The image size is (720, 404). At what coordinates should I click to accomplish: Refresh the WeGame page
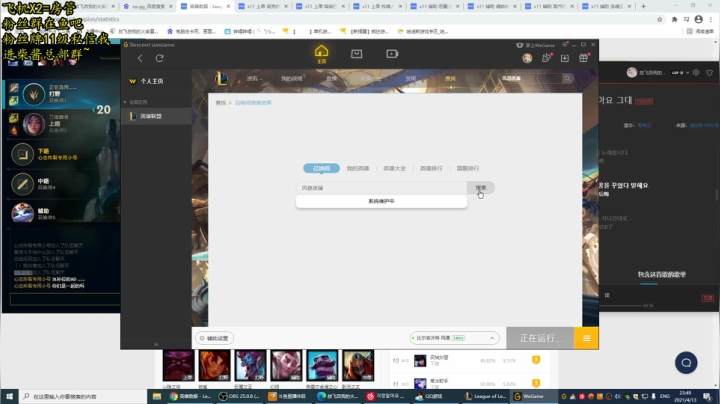[x=159, y=58]
